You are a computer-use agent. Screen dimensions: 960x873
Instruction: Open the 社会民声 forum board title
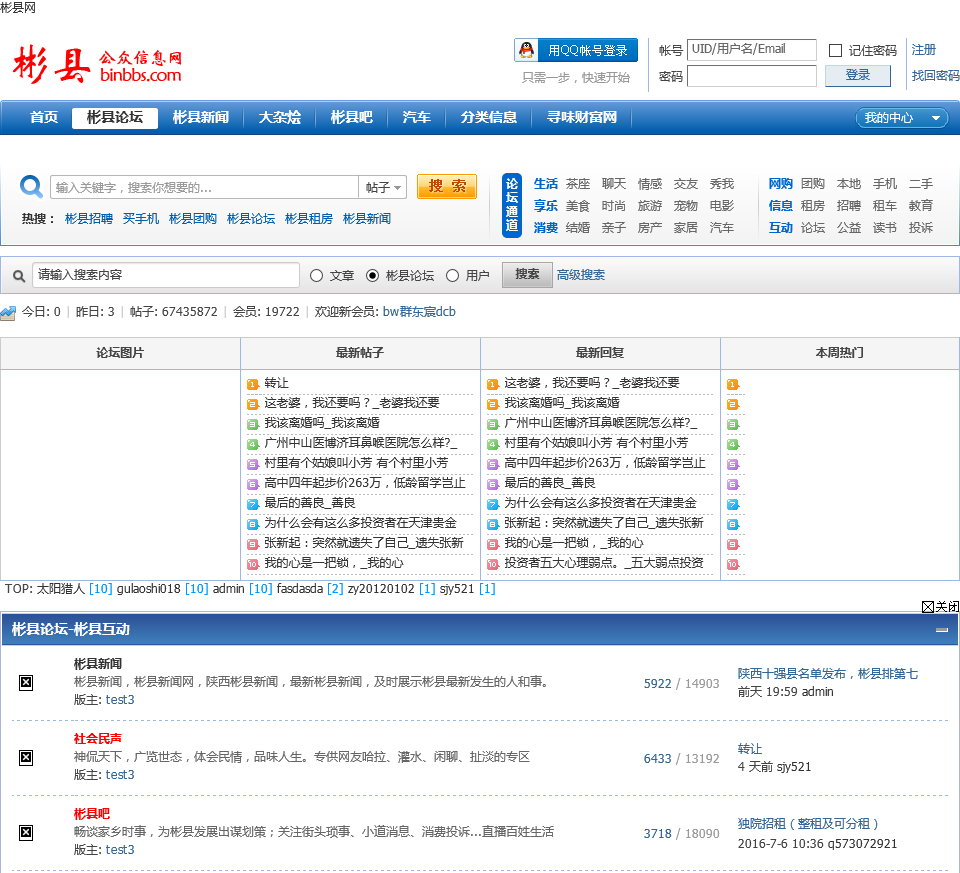97,739
